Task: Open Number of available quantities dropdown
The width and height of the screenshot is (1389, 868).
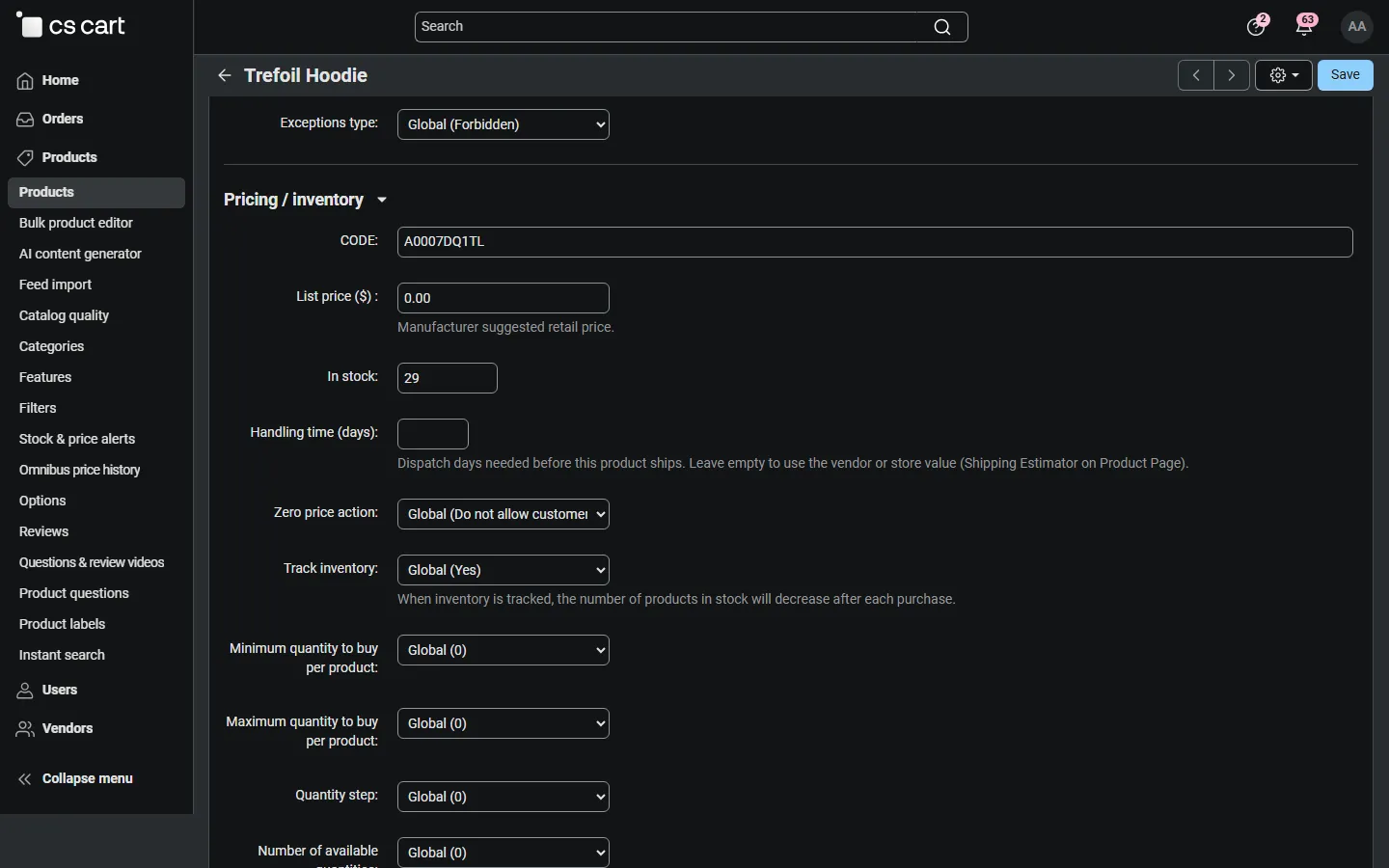Action: [504, 853]
